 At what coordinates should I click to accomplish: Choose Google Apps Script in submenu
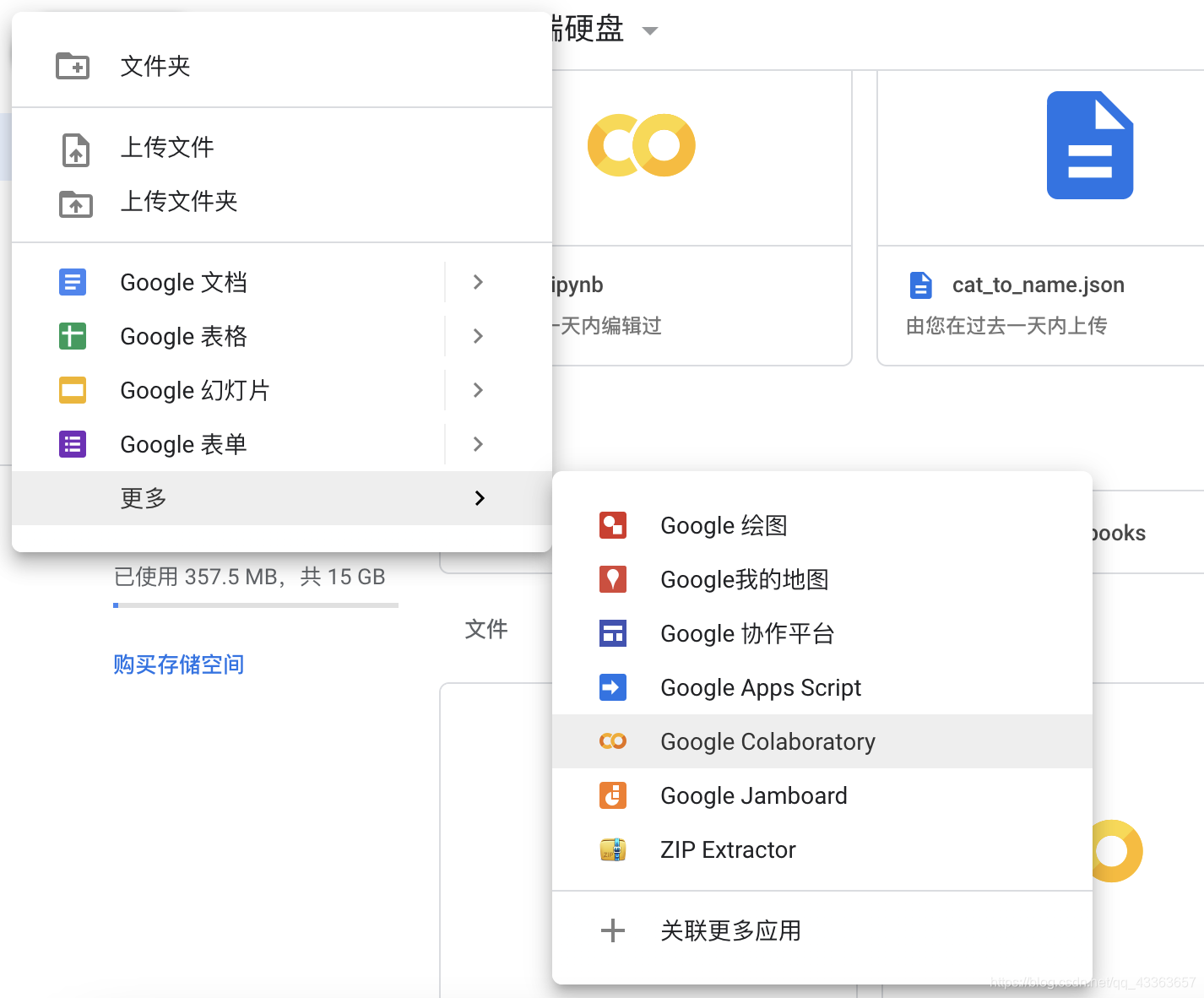pos(822,687)
